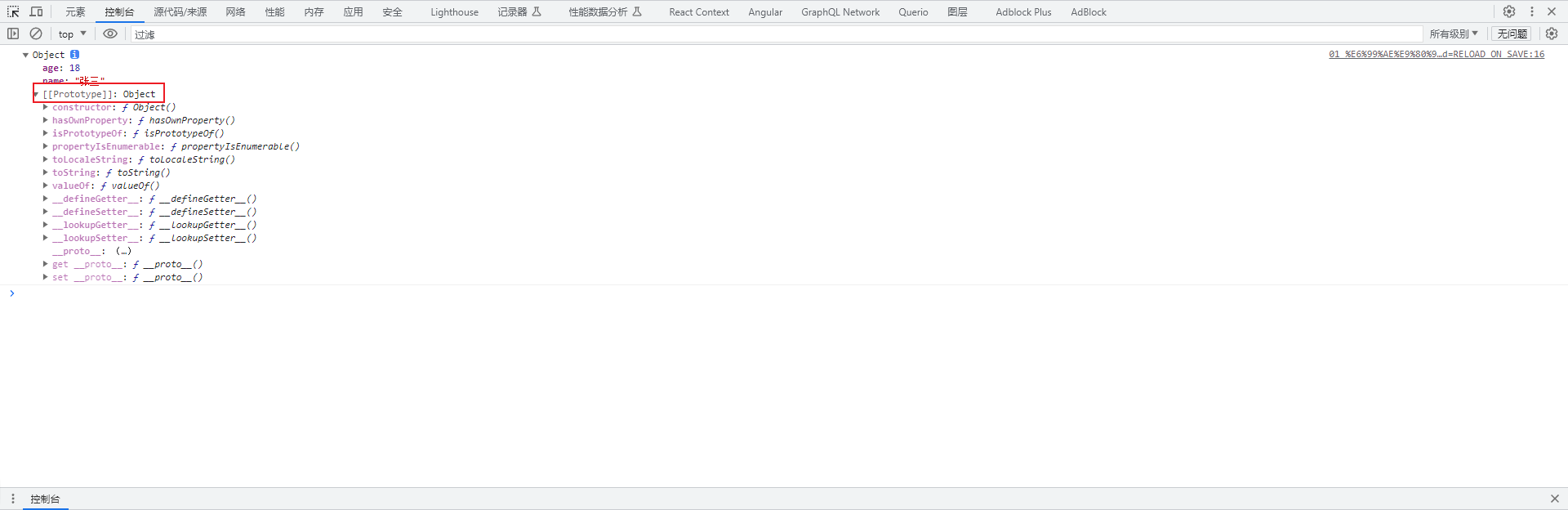Viewport: 1568px width, 510px height.
Task: Open the DevTools three-dot customize menu
Action: [1532, 11]
